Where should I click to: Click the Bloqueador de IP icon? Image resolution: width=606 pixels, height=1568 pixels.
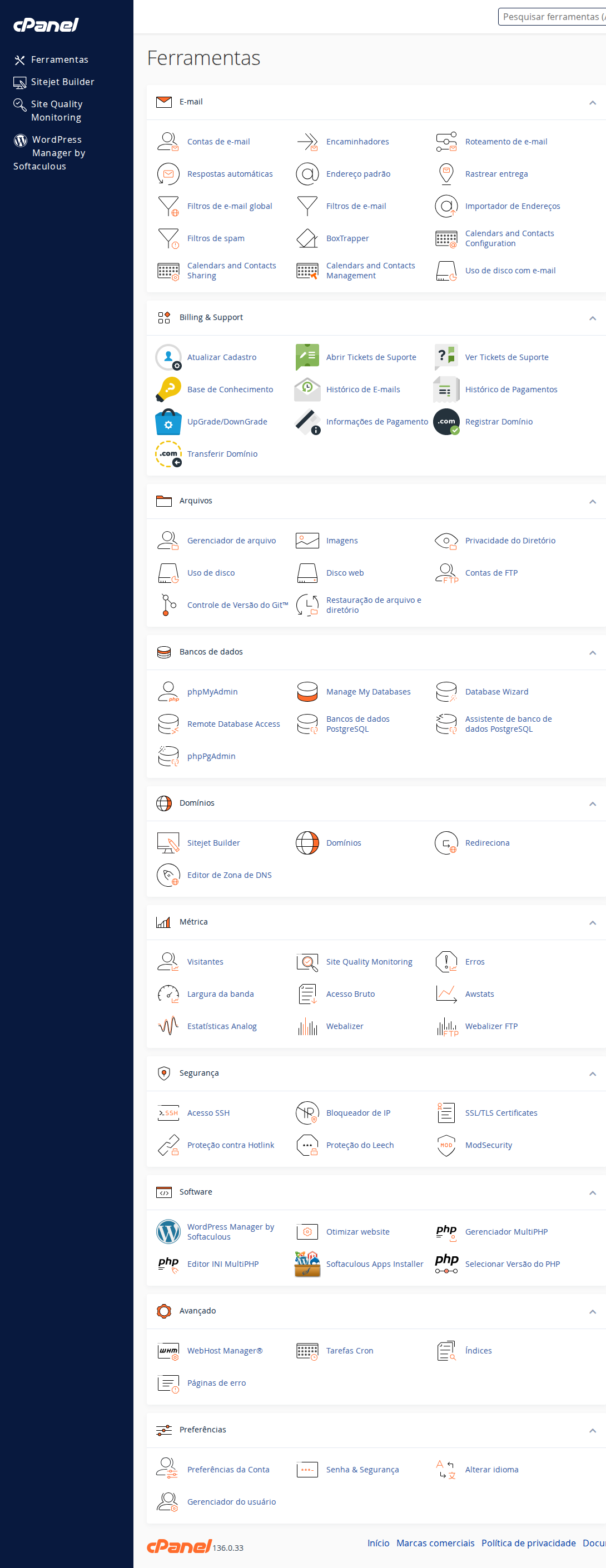[307, 1113]
